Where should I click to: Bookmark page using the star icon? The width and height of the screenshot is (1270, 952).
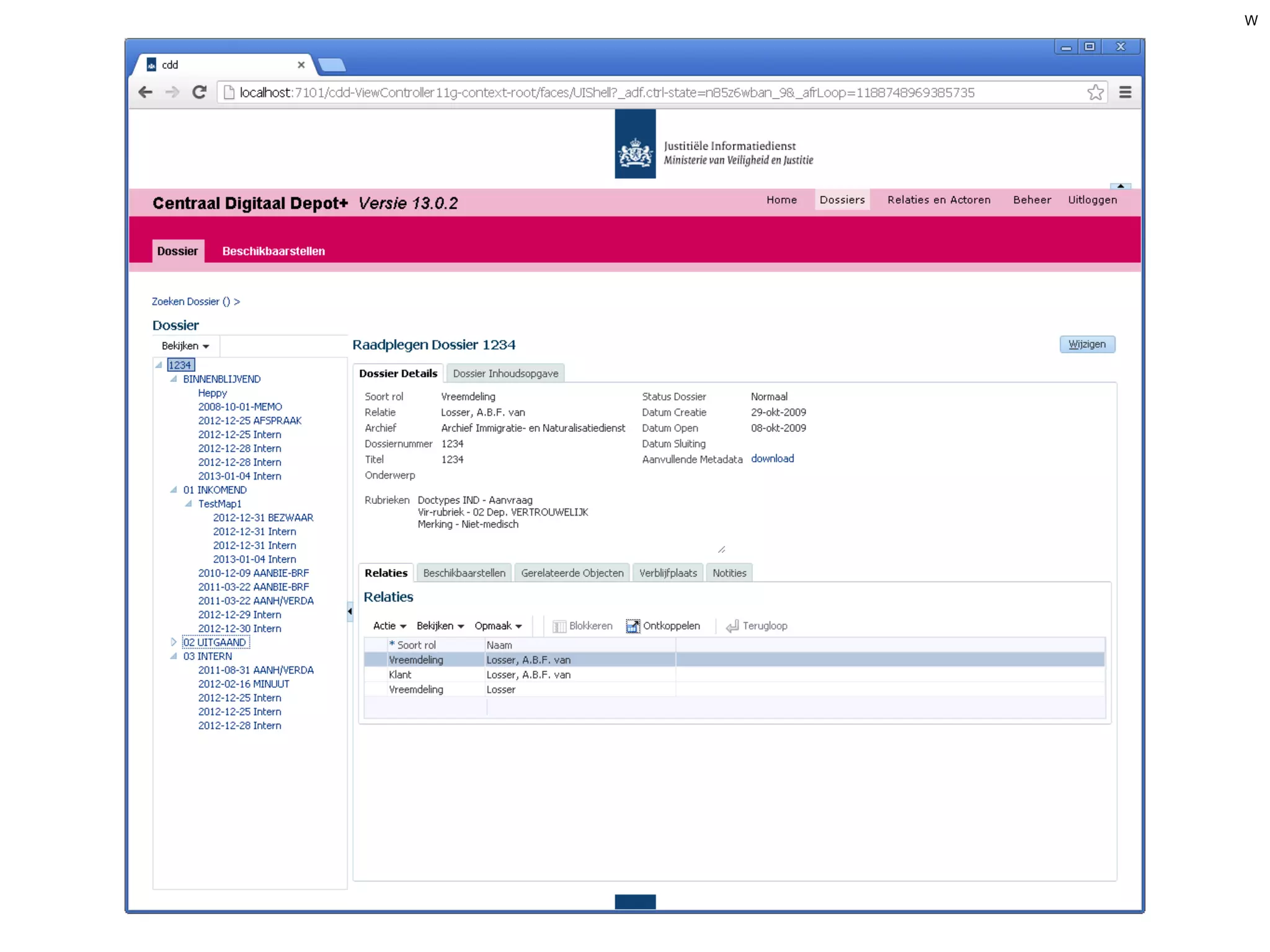[1095, 92]
